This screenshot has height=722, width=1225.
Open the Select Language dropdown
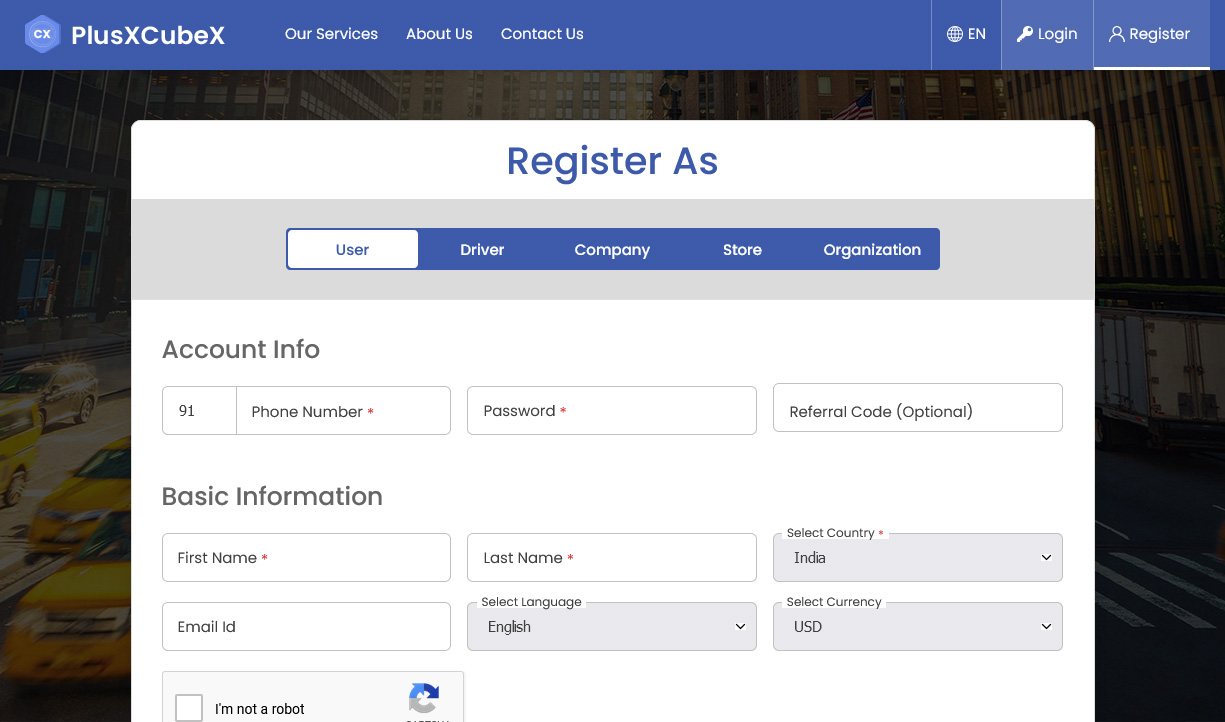pyautogui.click(x=612, y=627)
